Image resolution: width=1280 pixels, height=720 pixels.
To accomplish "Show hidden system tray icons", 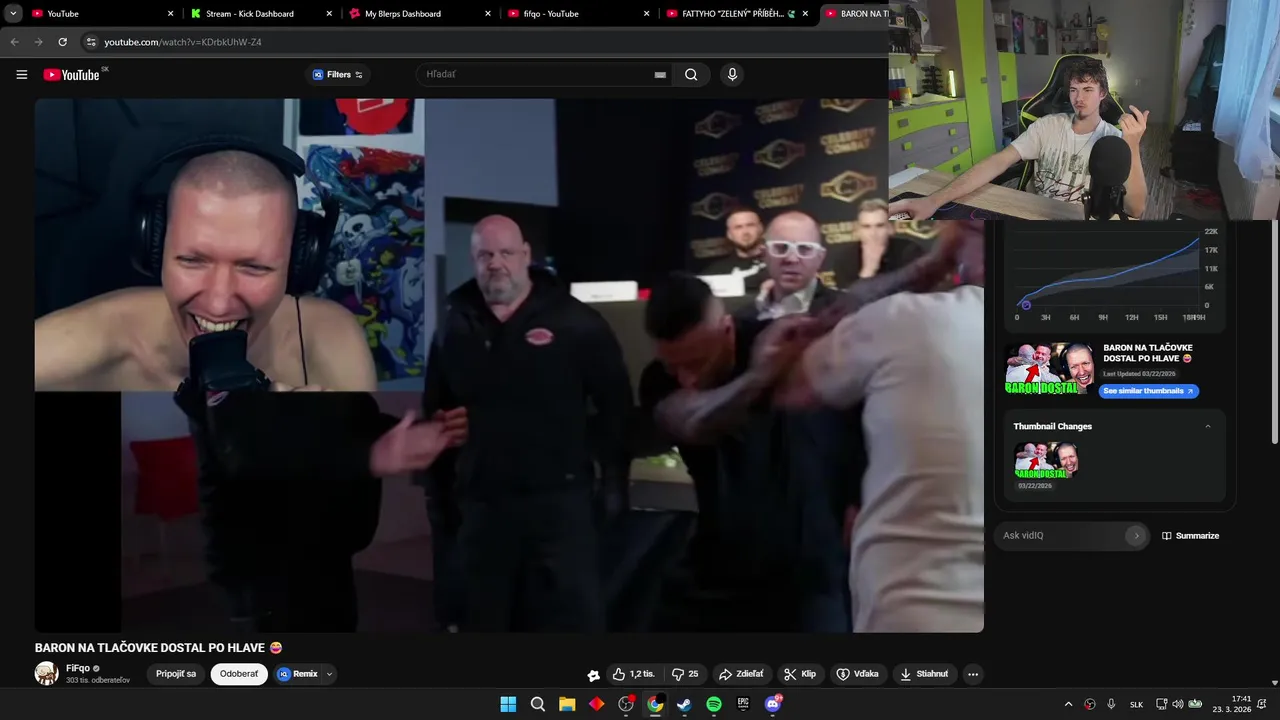I will 1068,704.
